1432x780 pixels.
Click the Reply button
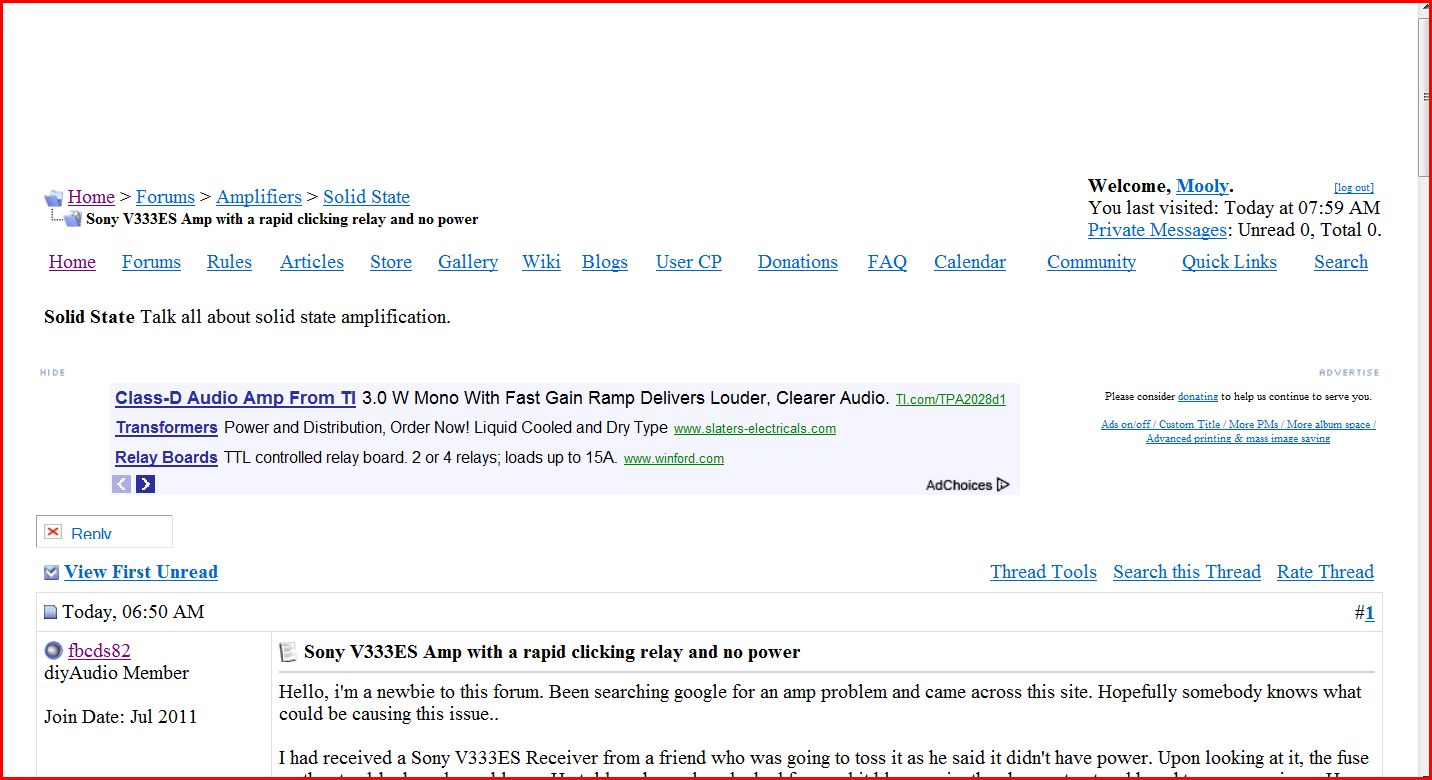pos(104,532)
